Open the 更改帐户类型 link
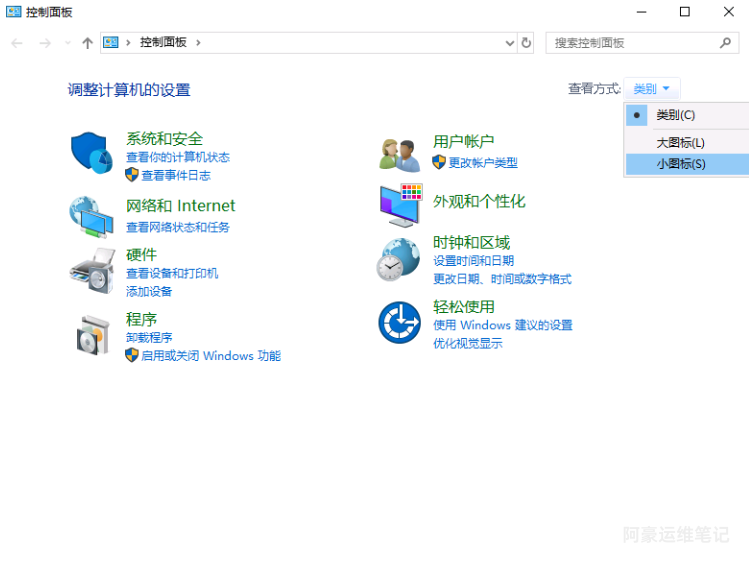The height and width of the screenshot is (561, 749). 482,162
